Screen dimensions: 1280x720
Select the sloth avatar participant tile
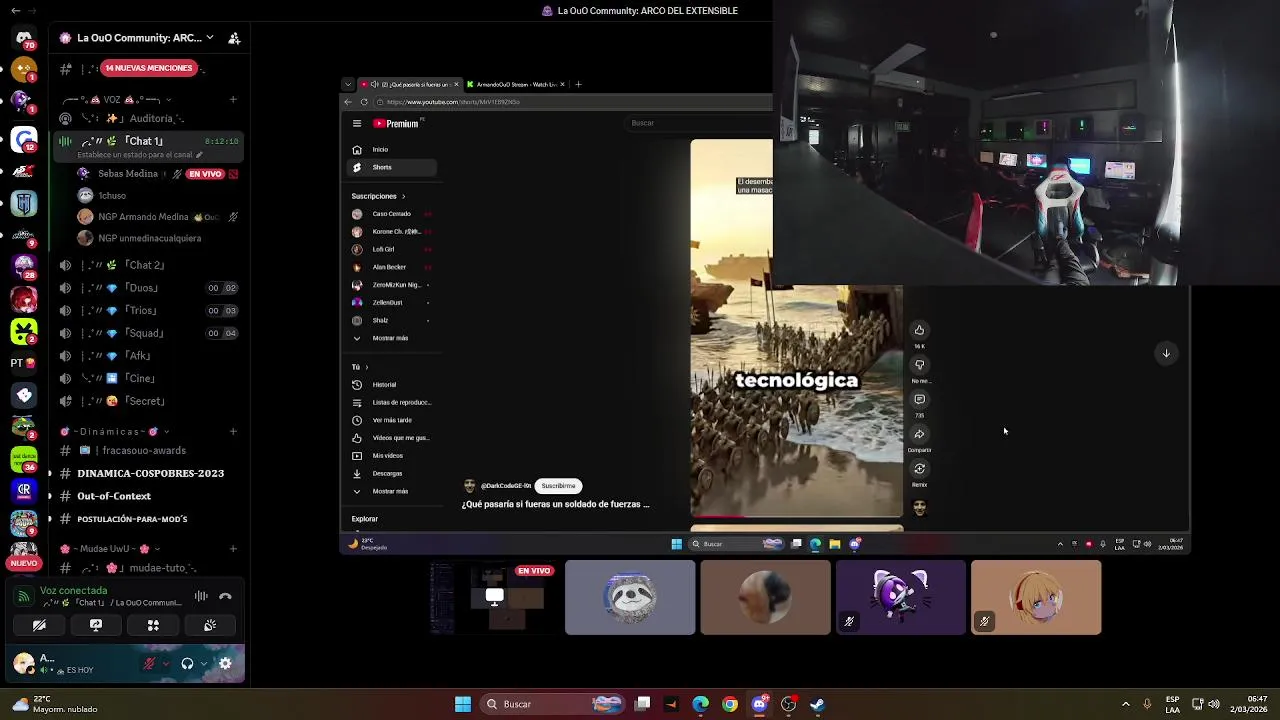(630, 598)
